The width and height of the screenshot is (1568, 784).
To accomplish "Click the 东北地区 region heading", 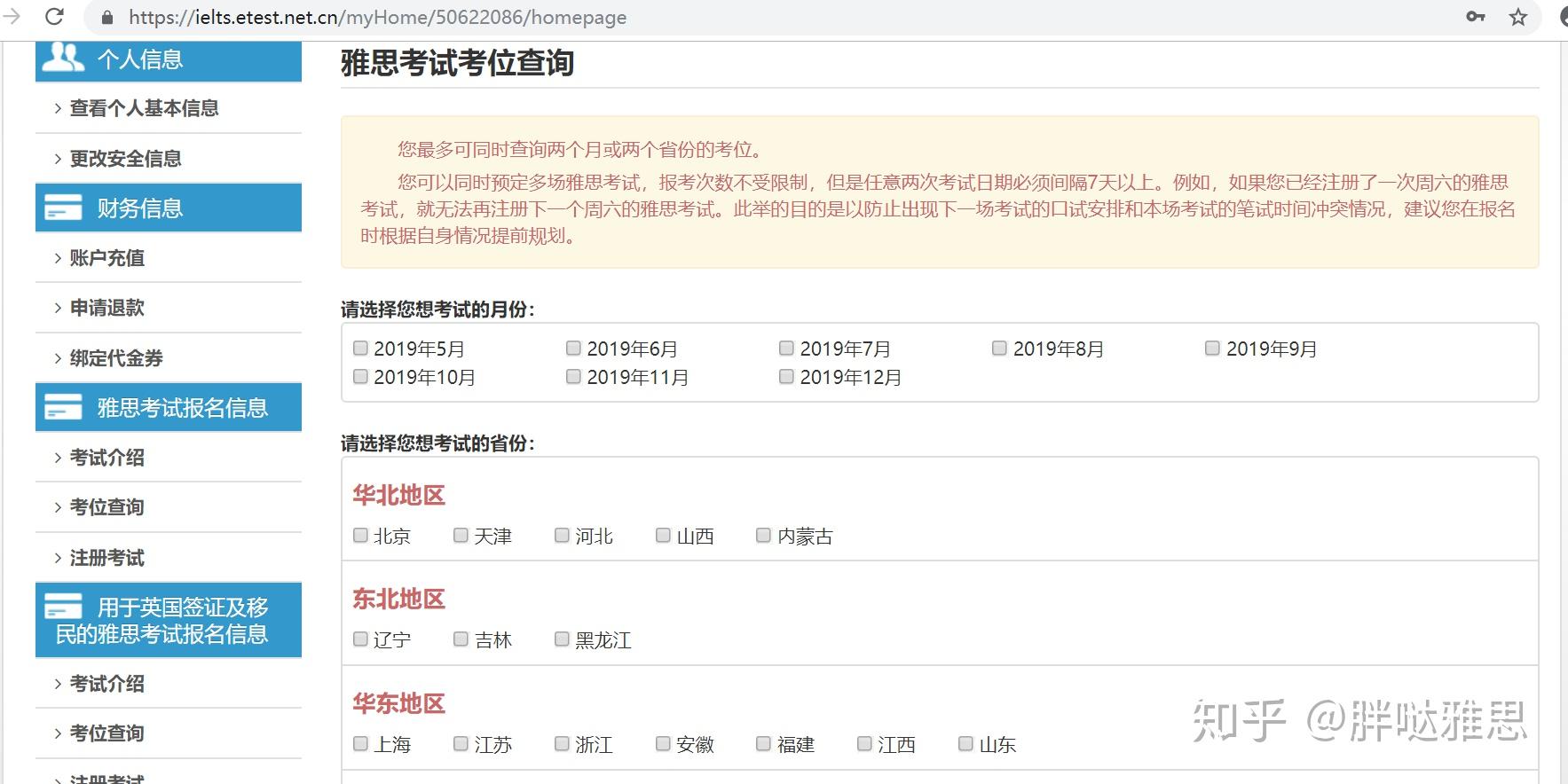I will (x=398, y=599).
